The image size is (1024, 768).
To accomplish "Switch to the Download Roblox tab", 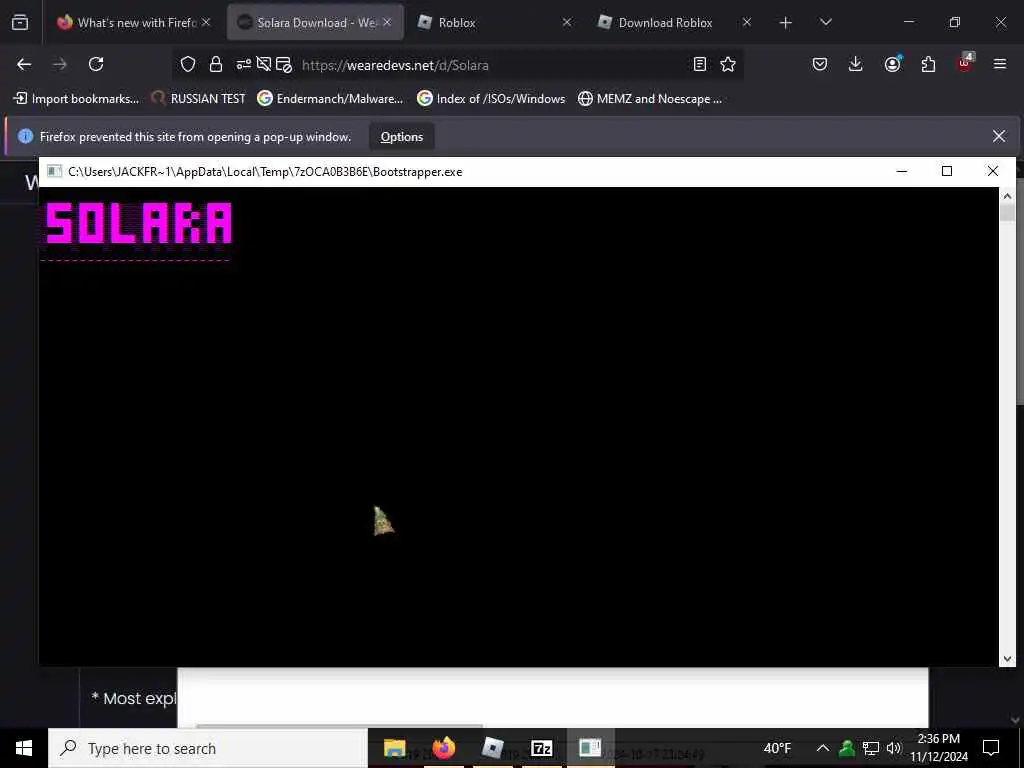I will pos(675,22).
